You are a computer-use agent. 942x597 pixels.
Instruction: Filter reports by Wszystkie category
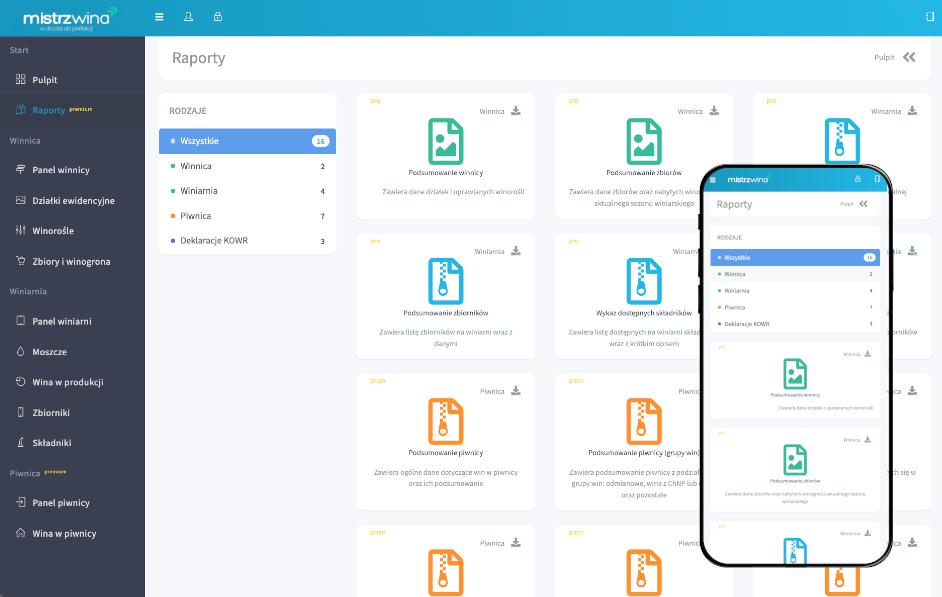pyautogui.click(x=247, y=141)
